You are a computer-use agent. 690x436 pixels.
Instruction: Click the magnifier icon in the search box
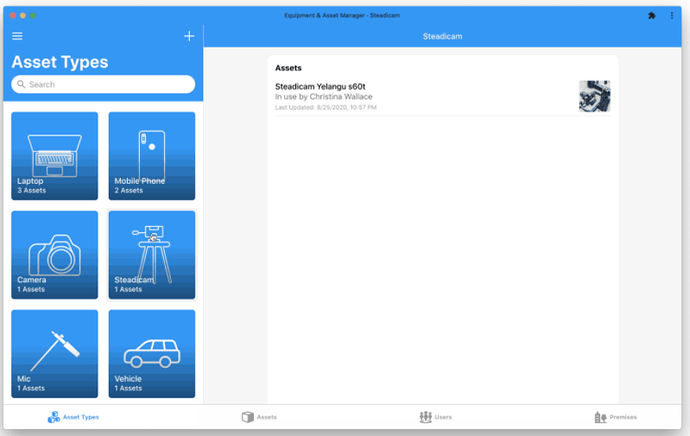(21, 84)
